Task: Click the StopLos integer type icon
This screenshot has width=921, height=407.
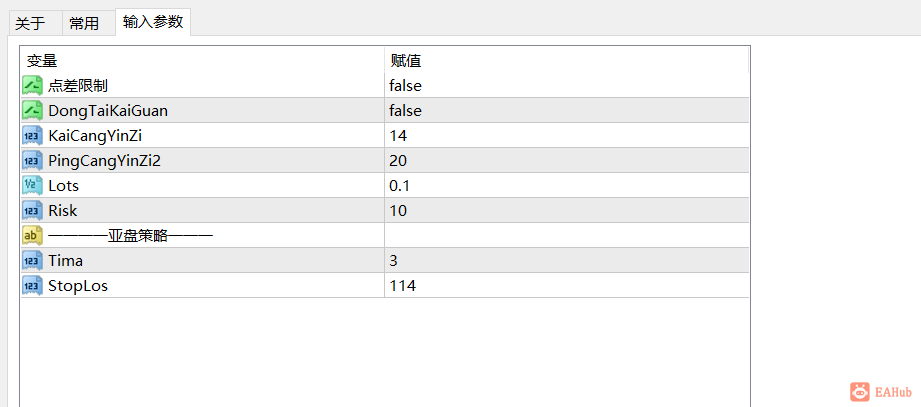Action: click(x=32, y=285)
